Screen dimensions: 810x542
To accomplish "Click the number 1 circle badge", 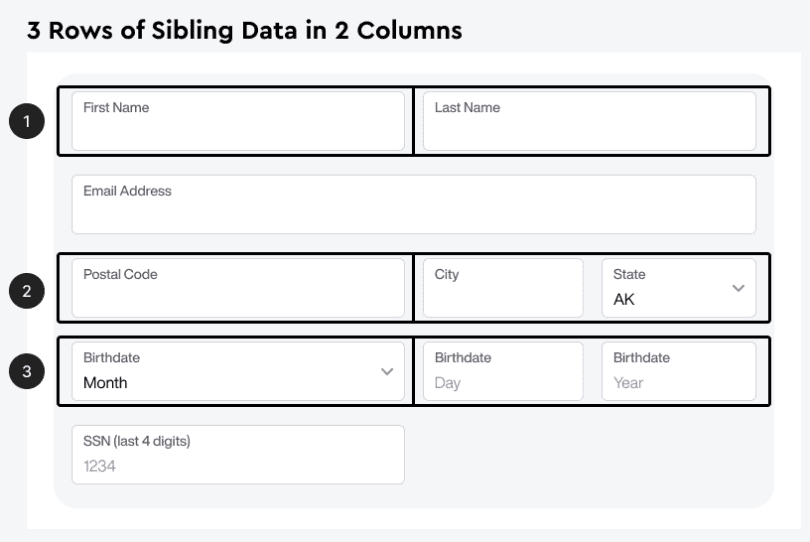I will tap(26, 122).
